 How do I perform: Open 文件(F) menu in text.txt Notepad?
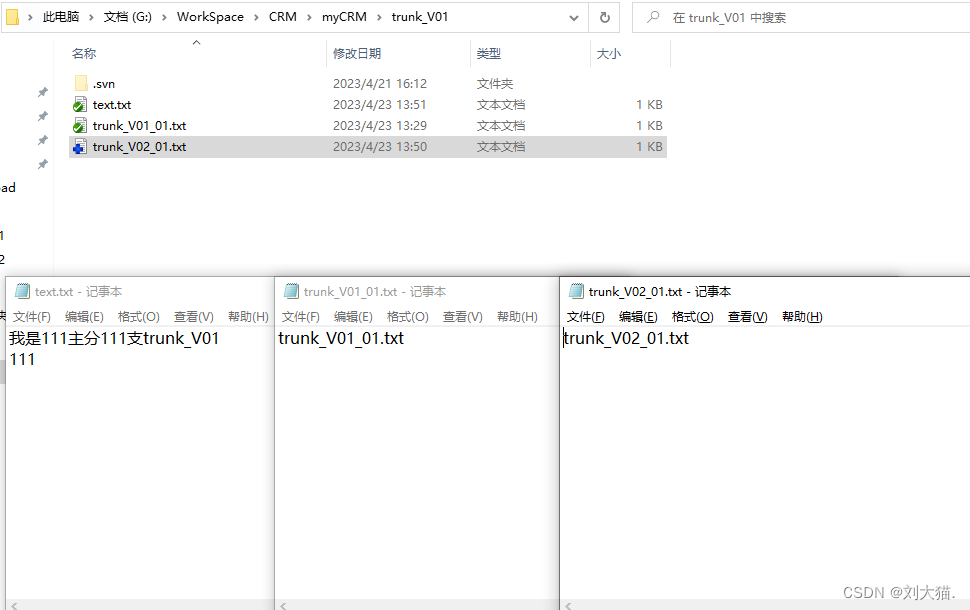tap(32, 317)
